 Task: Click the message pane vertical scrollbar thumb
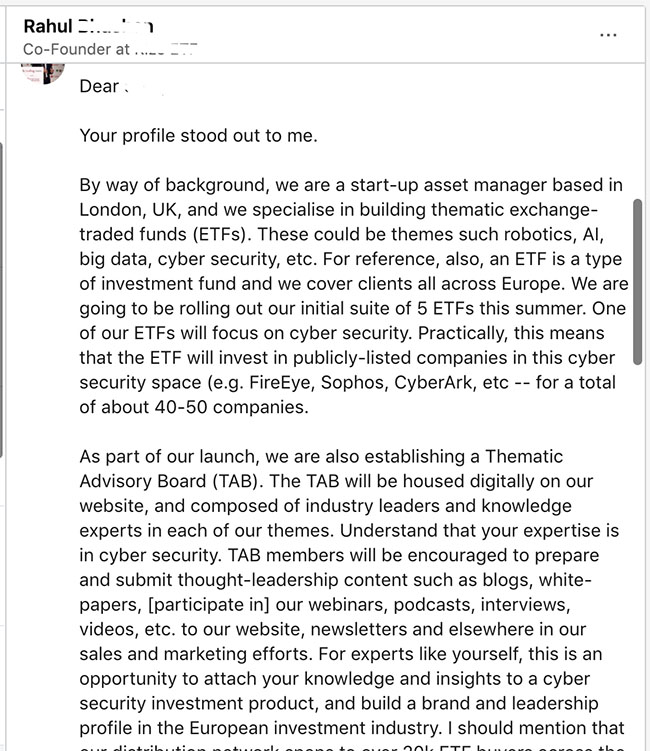[x=638, y=280]
